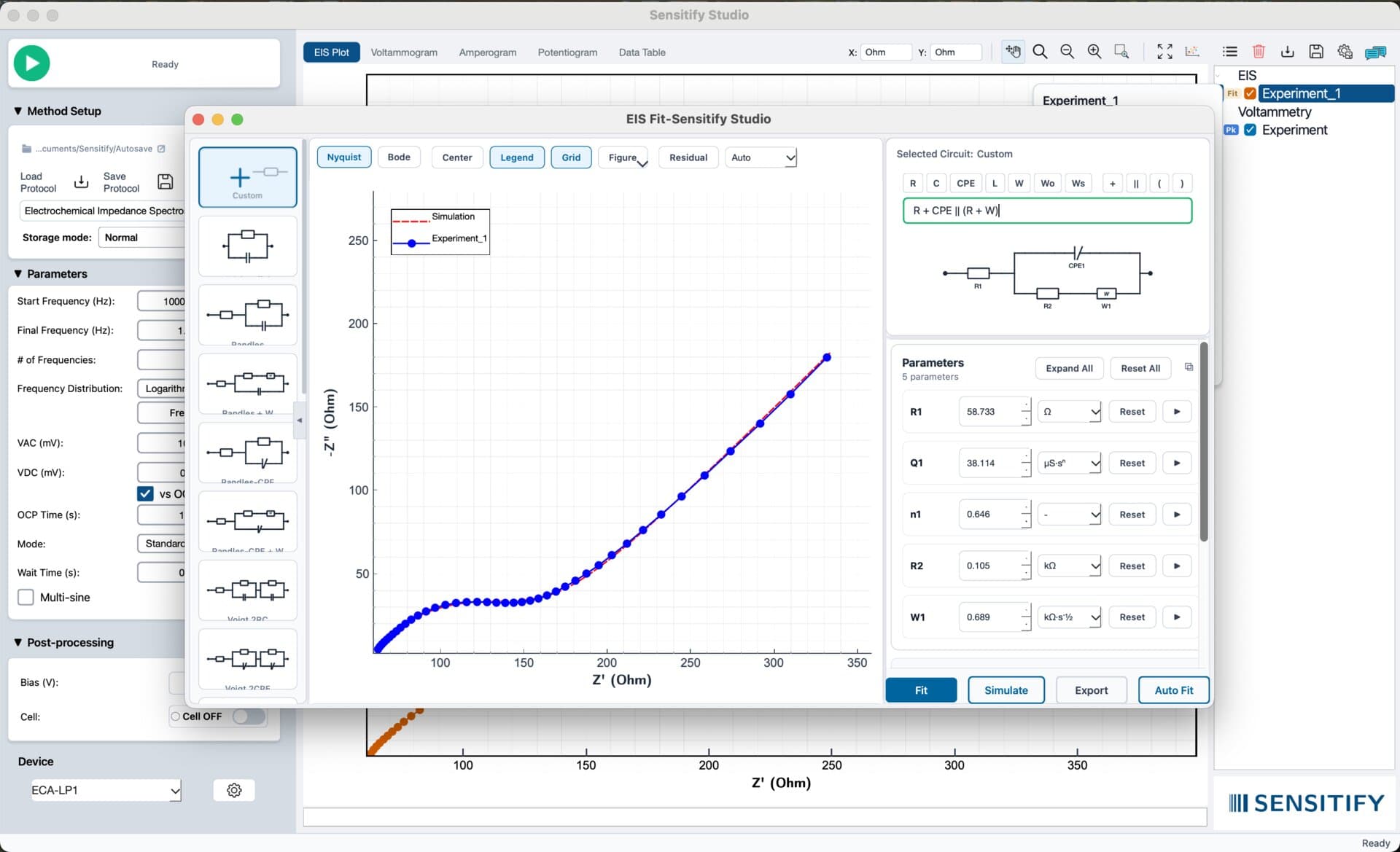The height and width of the screenshot is (852, 1400).
Task: Run R1 parameter play arrow
Action: [1176, 412]
